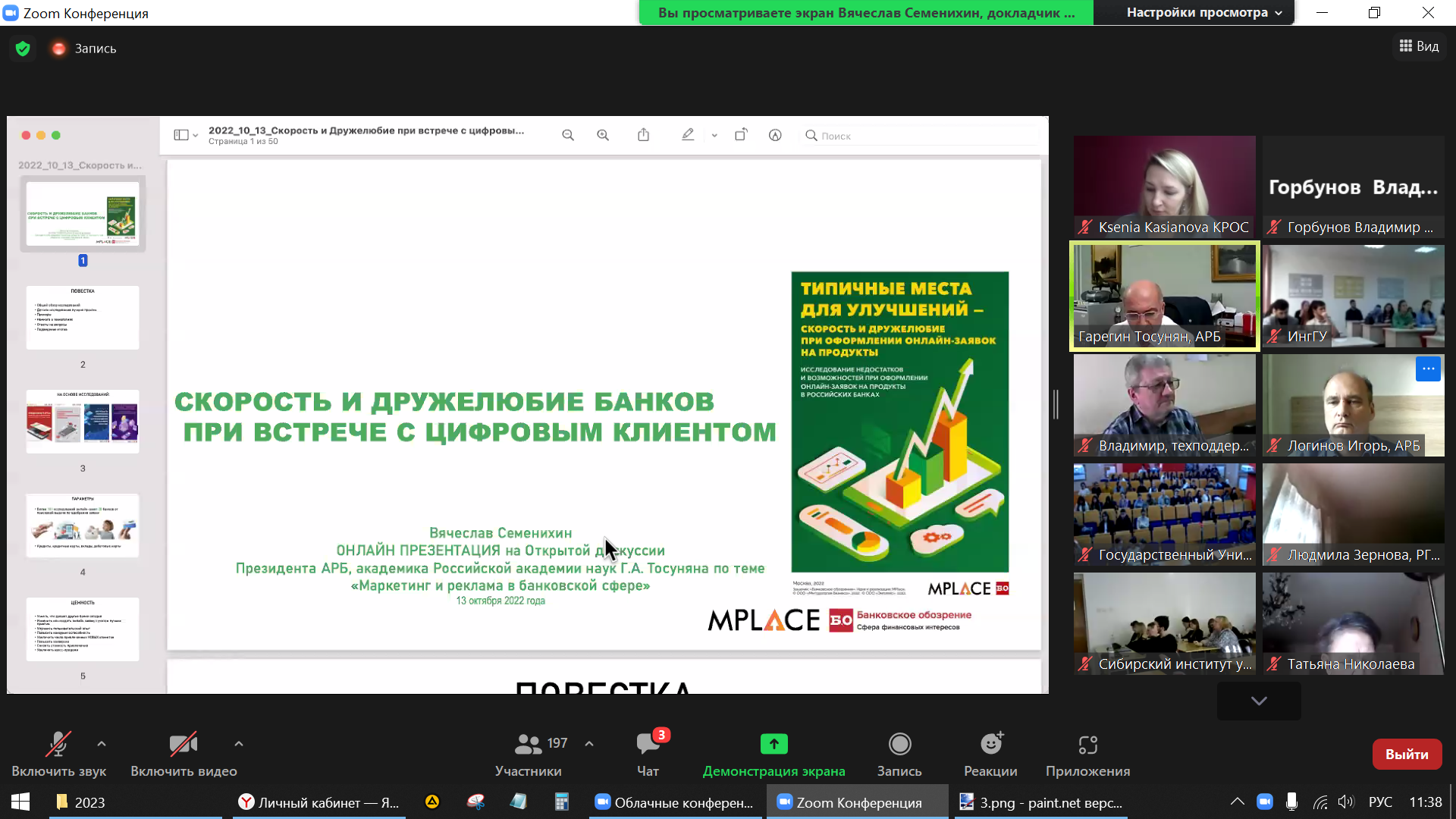The height and width of the screenshot is (819, 1456).
Task: Click the Горбунов Владимир participant tile
Action: (1353, 187)
